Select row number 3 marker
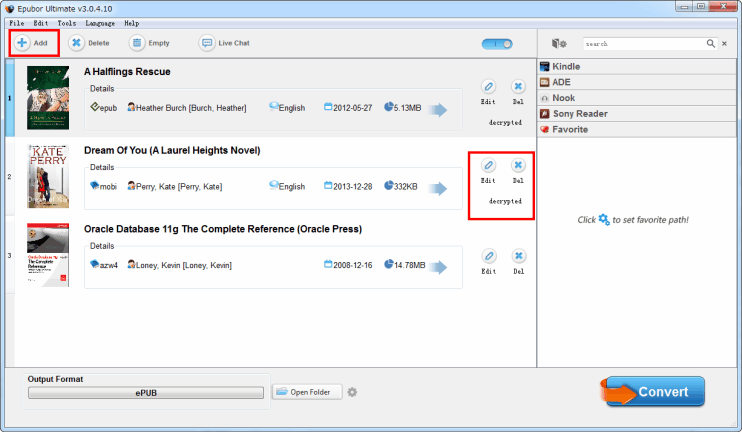The image size is (742, 432). tap(9, 256)
